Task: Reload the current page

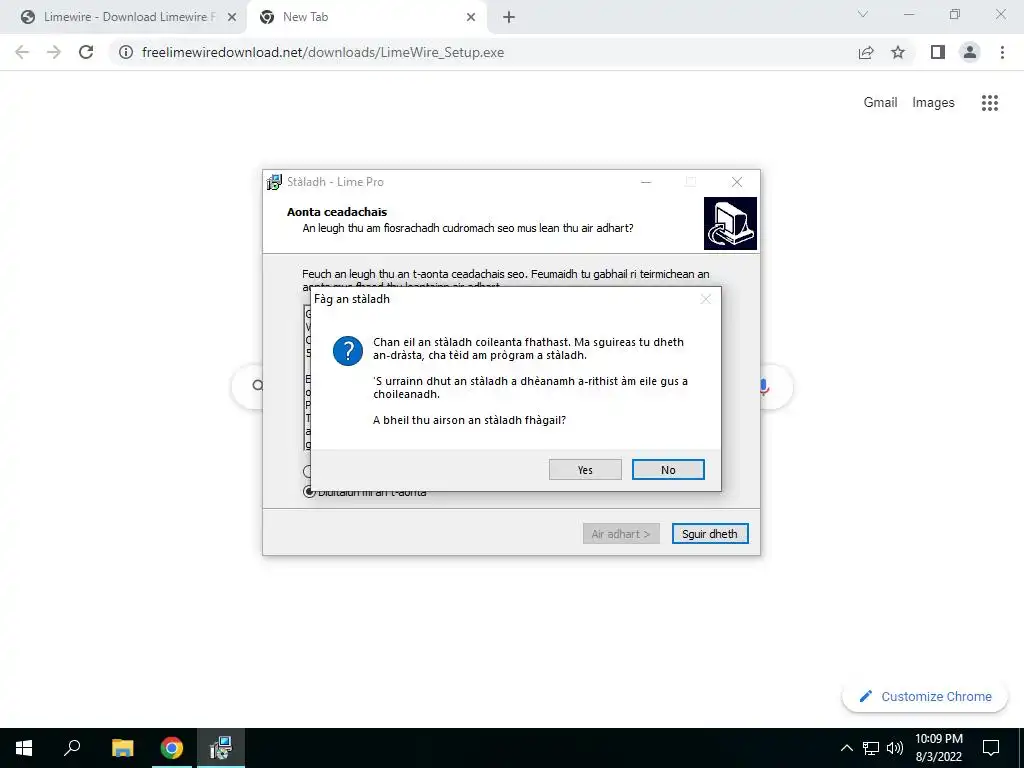Action: (86, 52)
